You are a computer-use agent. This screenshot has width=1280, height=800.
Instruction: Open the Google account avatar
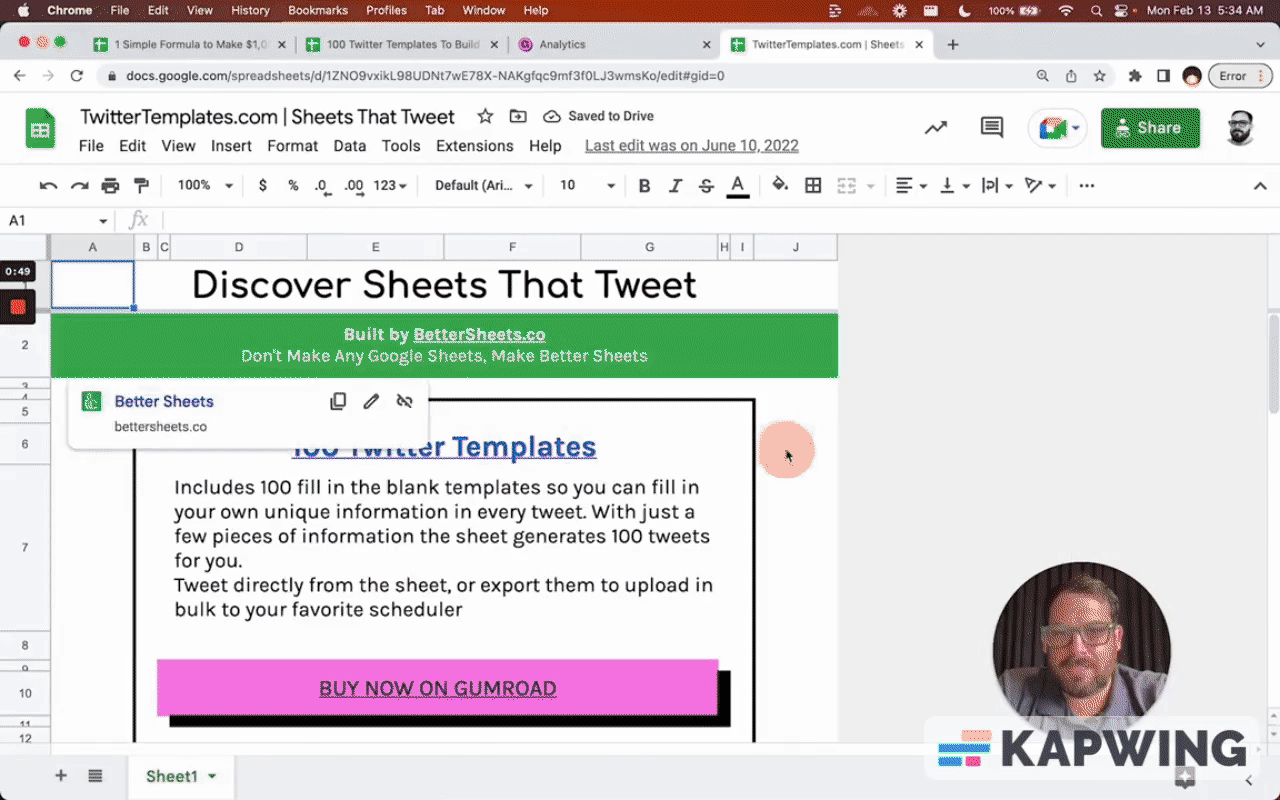click(x=1240, y=128)
